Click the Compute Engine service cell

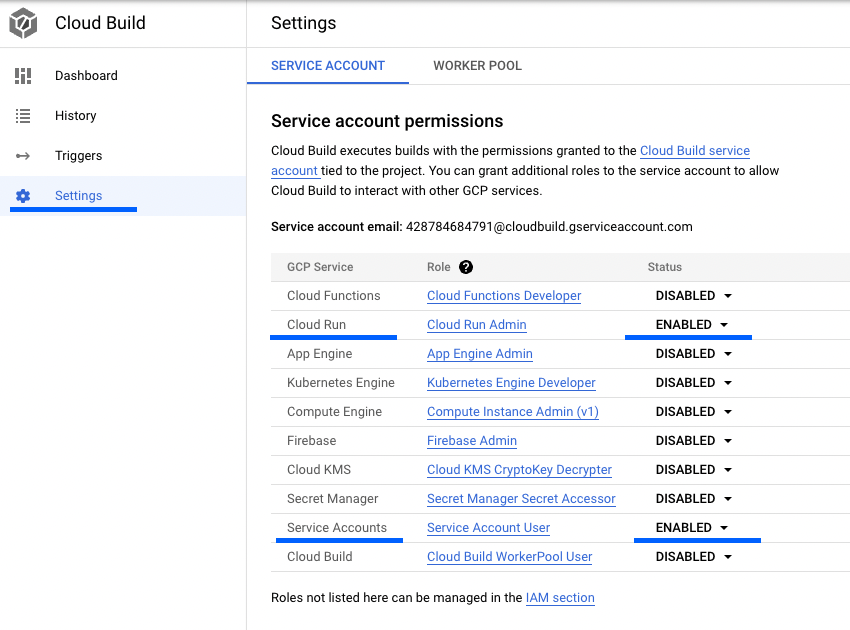click(334, 412)
